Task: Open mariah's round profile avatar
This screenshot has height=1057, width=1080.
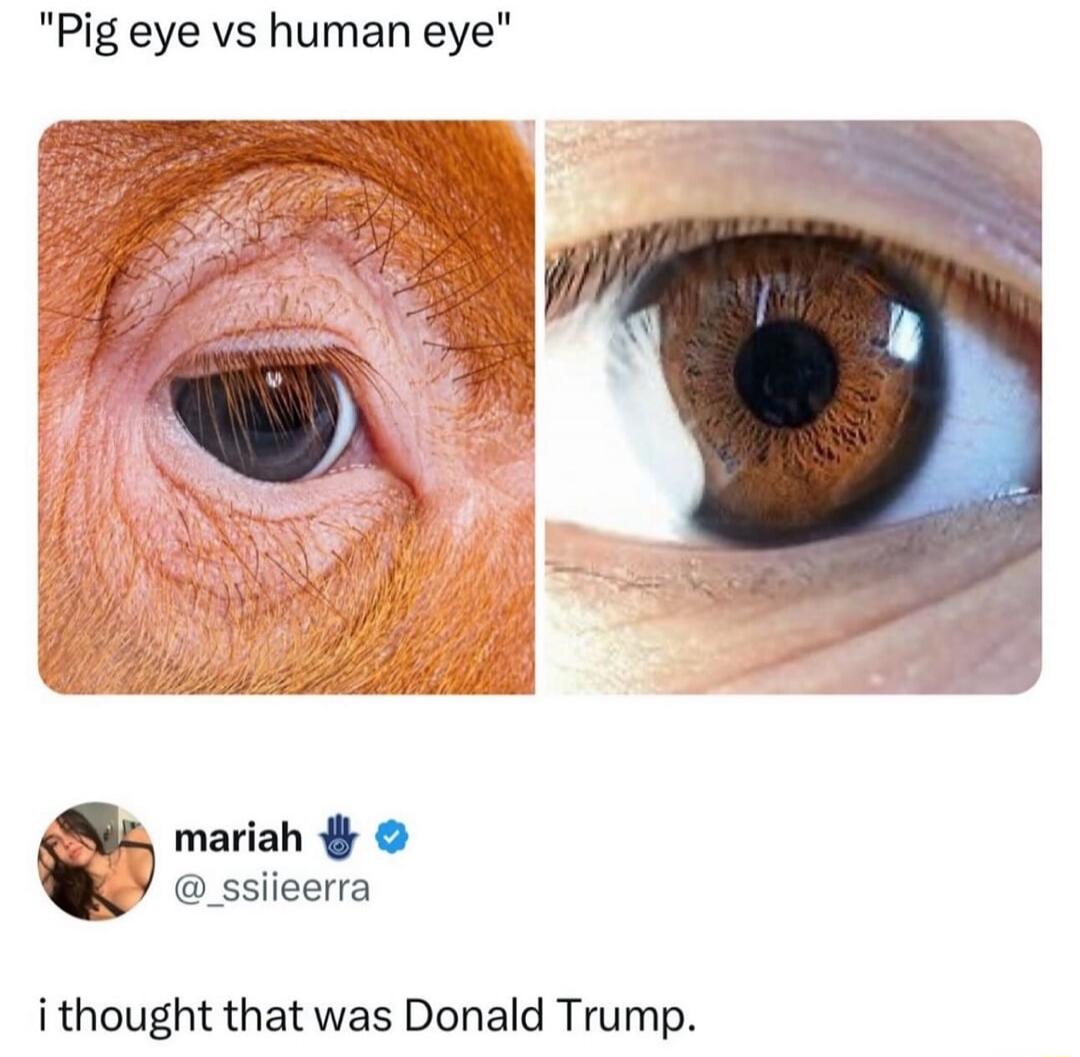Action: pyautogui.click(x=96, y=861)
